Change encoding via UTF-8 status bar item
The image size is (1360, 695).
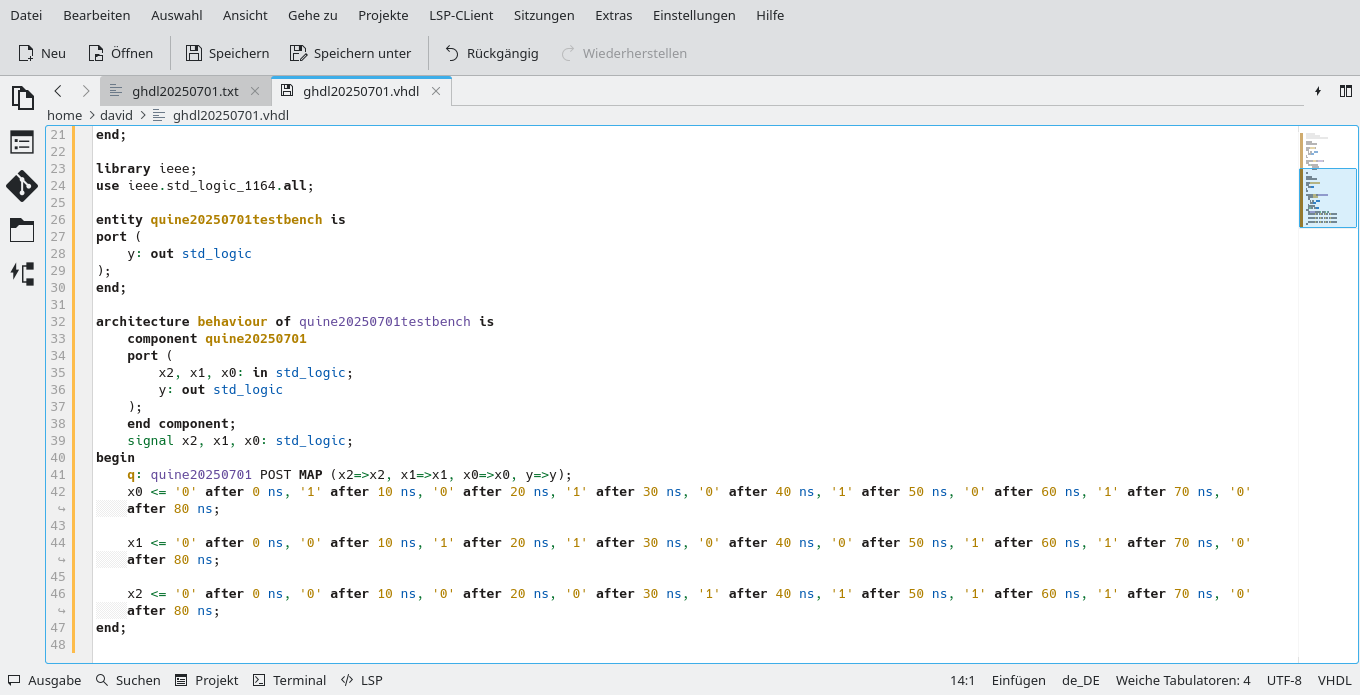[x=1283, y=680]
